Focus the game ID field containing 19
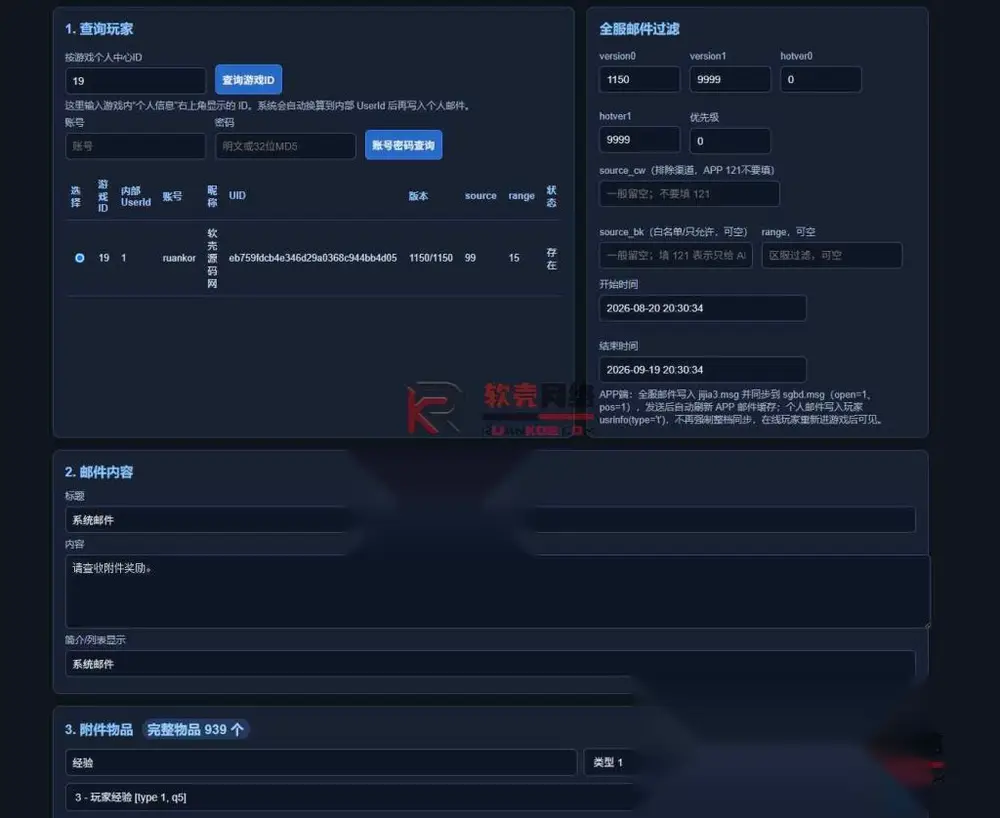 click(x=135, y=81)
